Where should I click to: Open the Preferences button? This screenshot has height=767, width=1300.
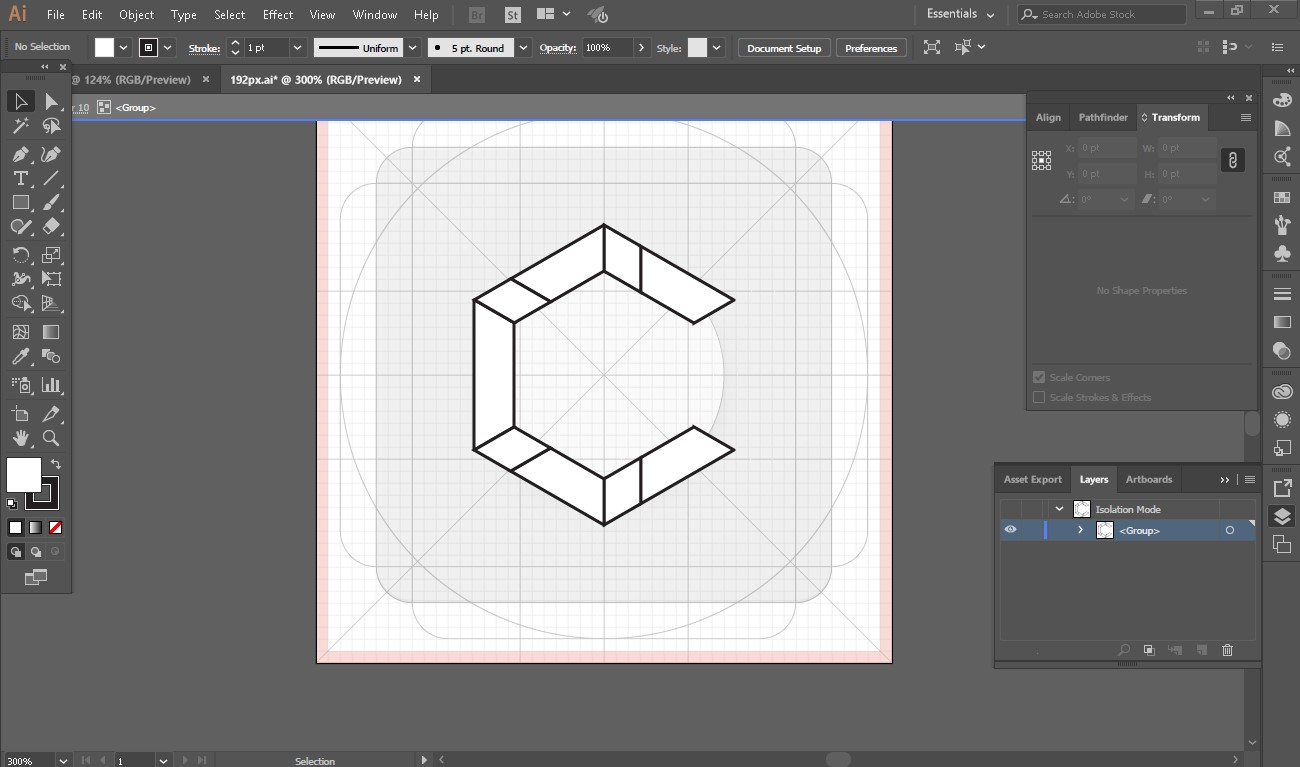tap(870, 48)
